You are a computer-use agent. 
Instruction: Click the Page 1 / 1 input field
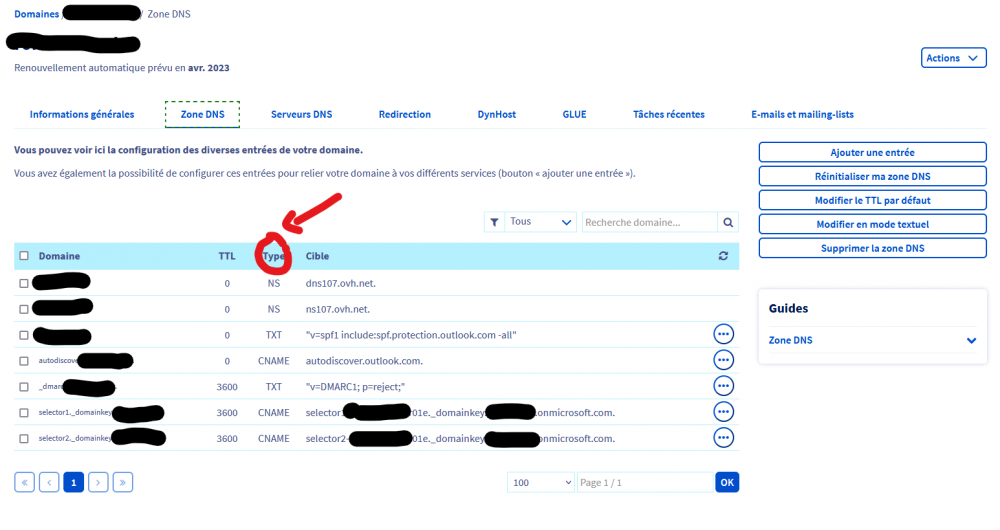(x=645, y=482)
